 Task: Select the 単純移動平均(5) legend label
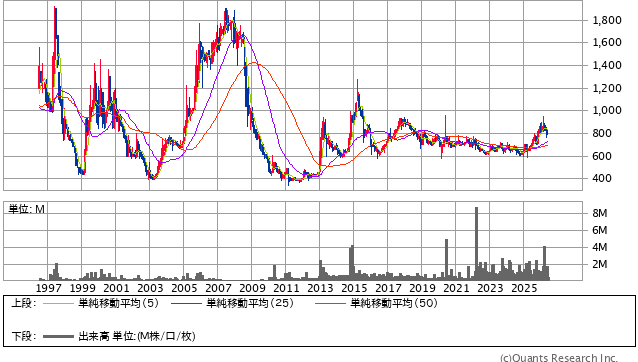pyautogui.click(x=118, y=303)
